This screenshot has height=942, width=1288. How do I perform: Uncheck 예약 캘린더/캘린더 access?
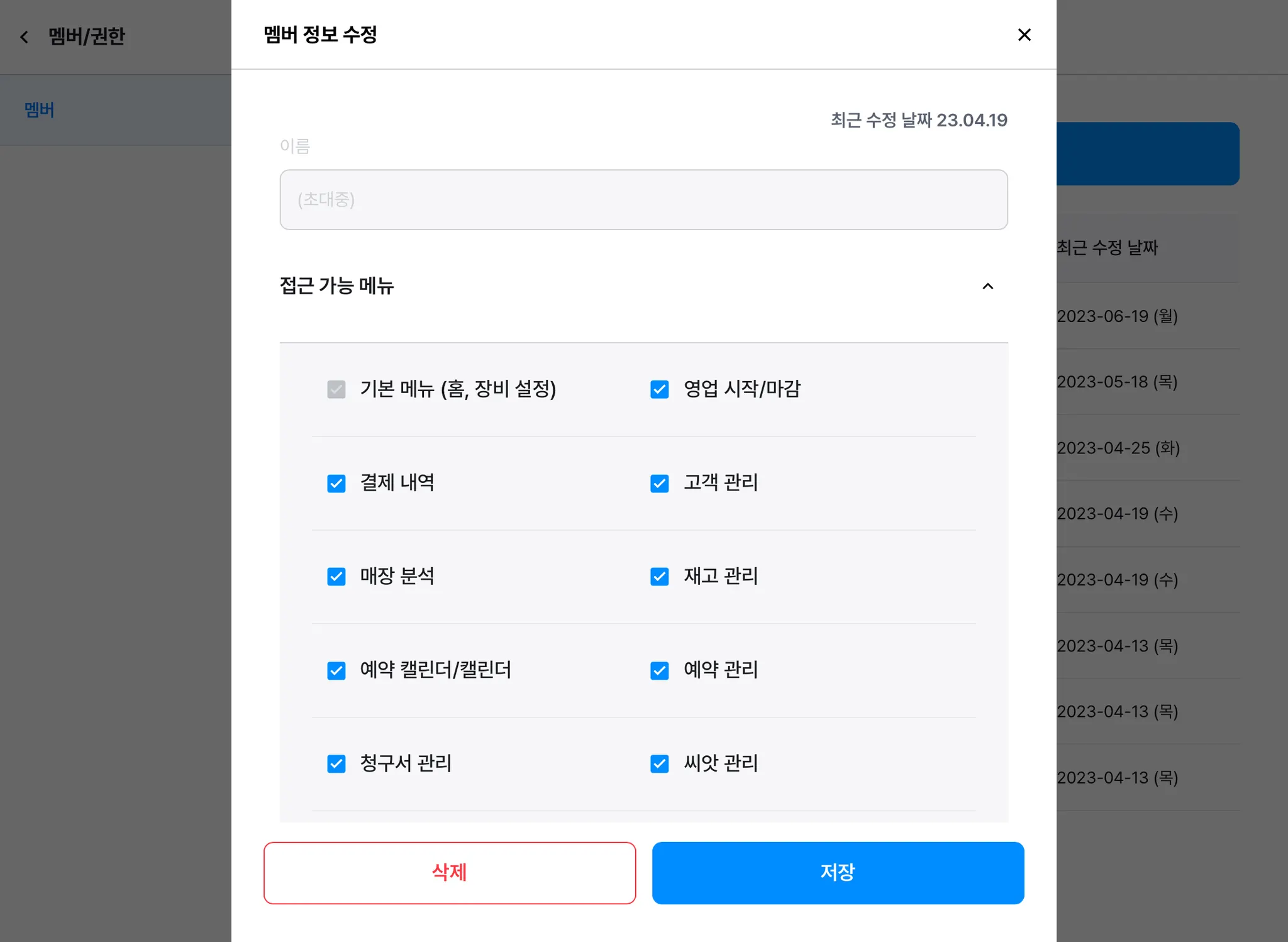336,670
